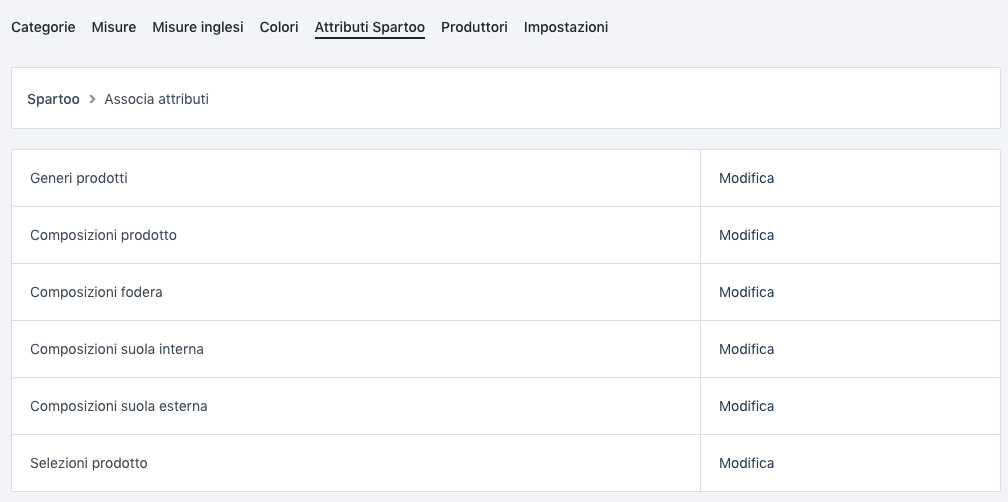The height and width of the screenshot is (502, 1008).
Task: Edit the Composizioni prodotto attribute
Action: click(746, 235)
